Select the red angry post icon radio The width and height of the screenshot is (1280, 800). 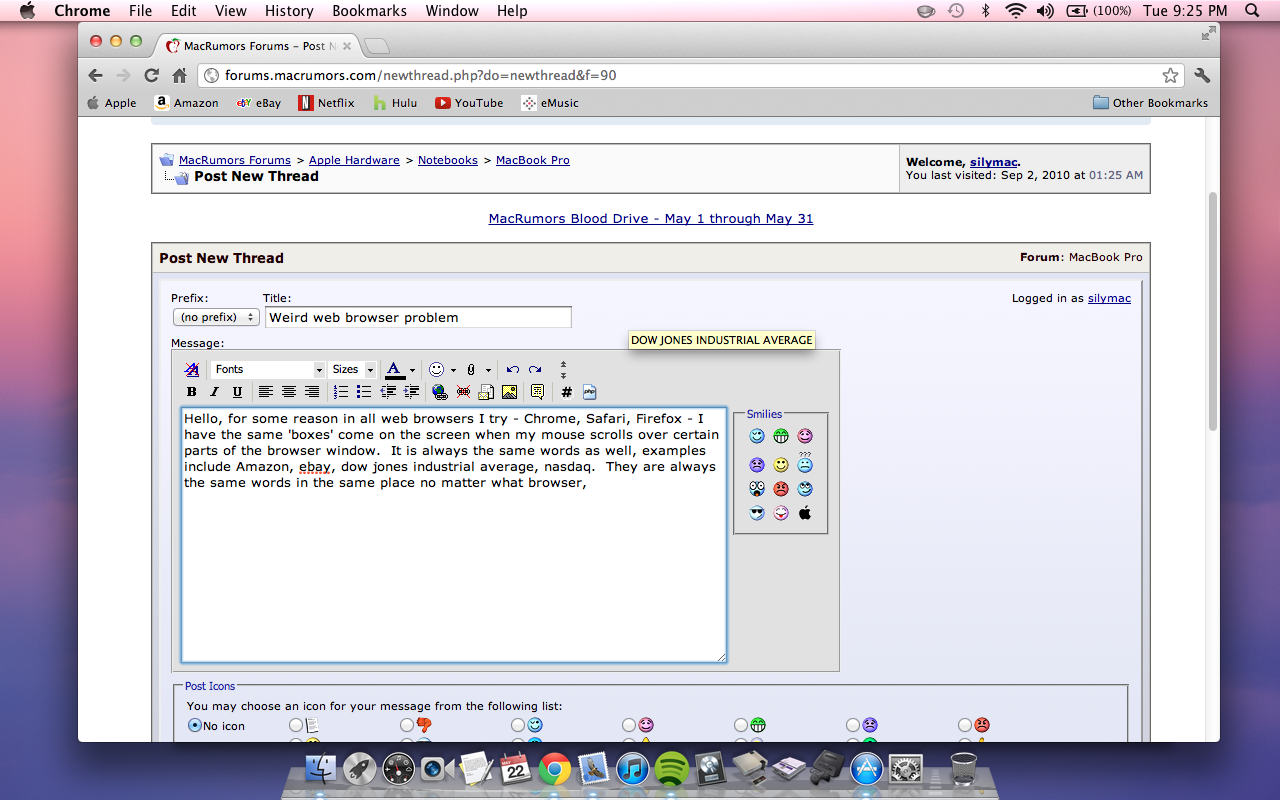pos(964,725)
